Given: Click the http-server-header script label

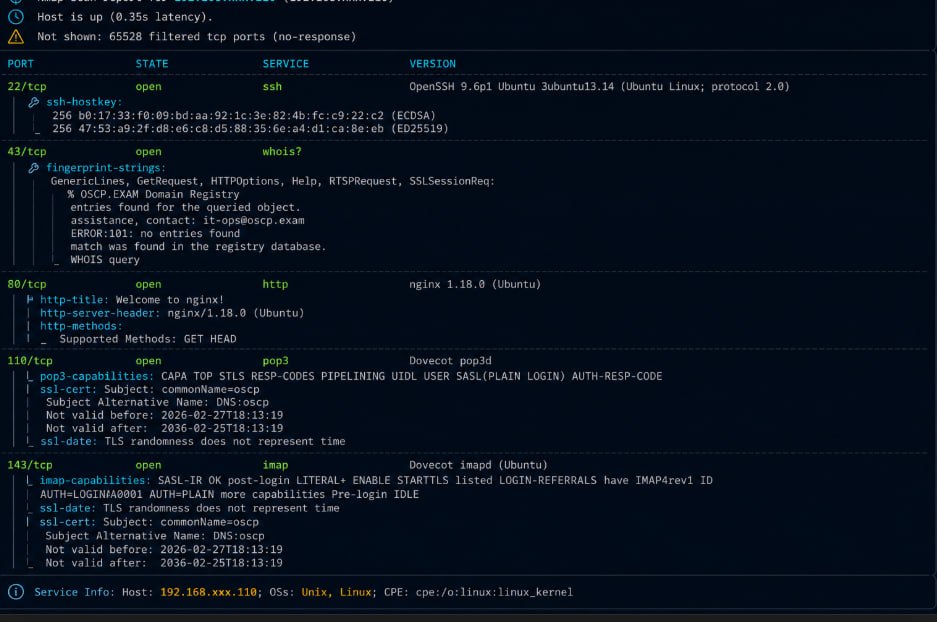Looking at the screenshot, I should [100, 313].
